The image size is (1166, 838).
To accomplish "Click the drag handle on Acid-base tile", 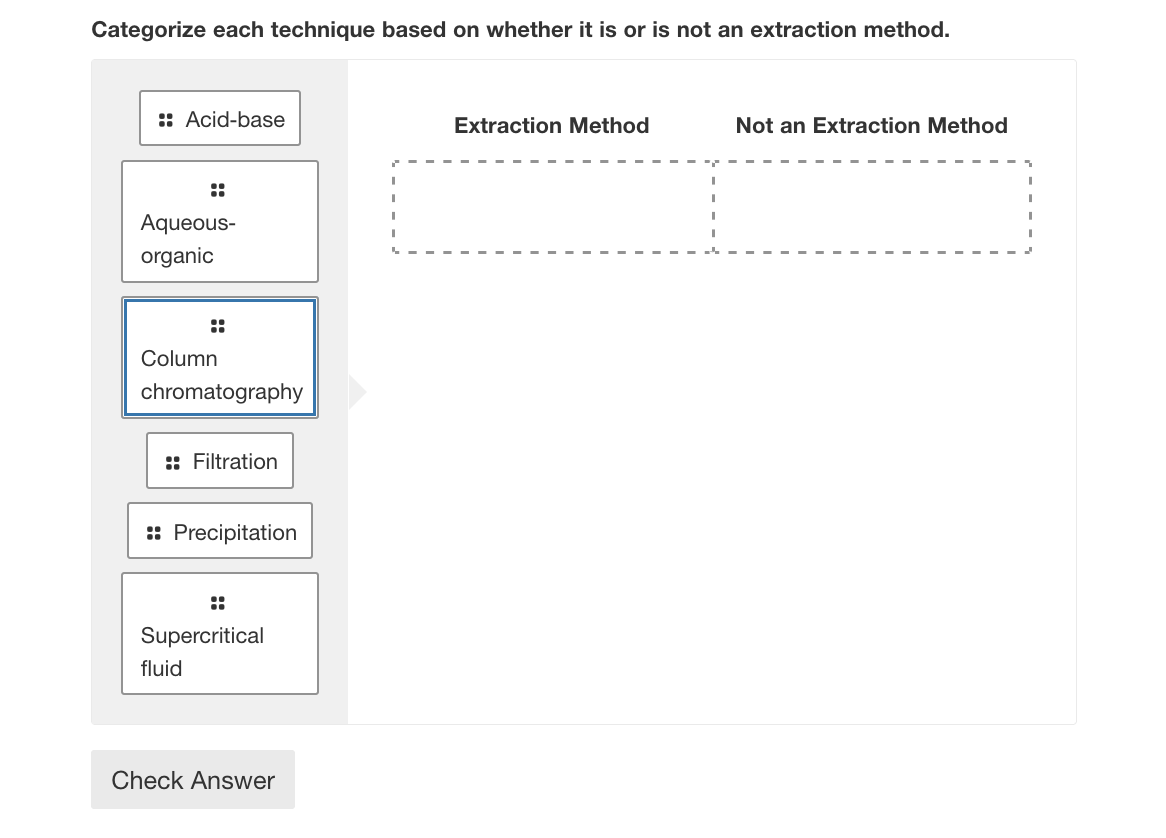I will pos(165,118).
